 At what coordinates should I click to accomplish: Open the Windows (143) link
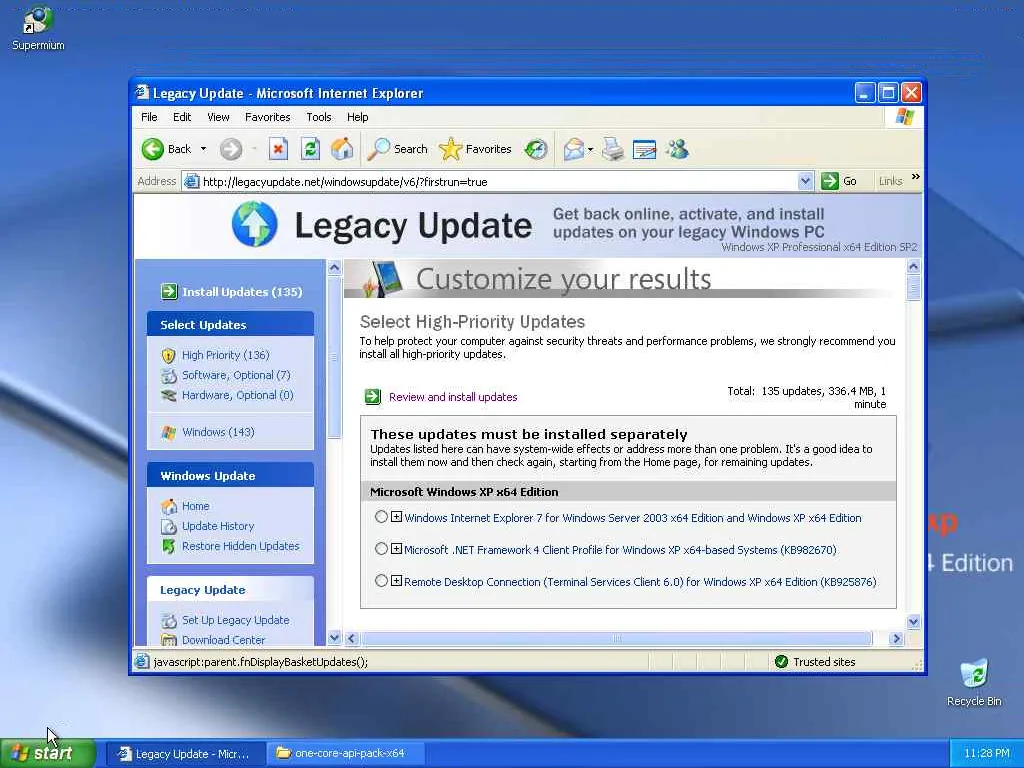click(218, 432)
